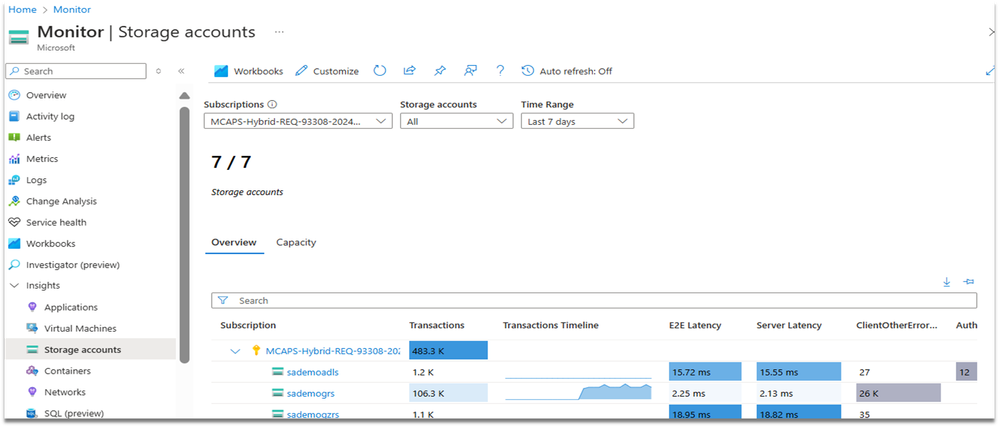Open Logs in the sidebar
Image resolution: width=999 pixels, height=427 pixels.
(x=36, y=180)
